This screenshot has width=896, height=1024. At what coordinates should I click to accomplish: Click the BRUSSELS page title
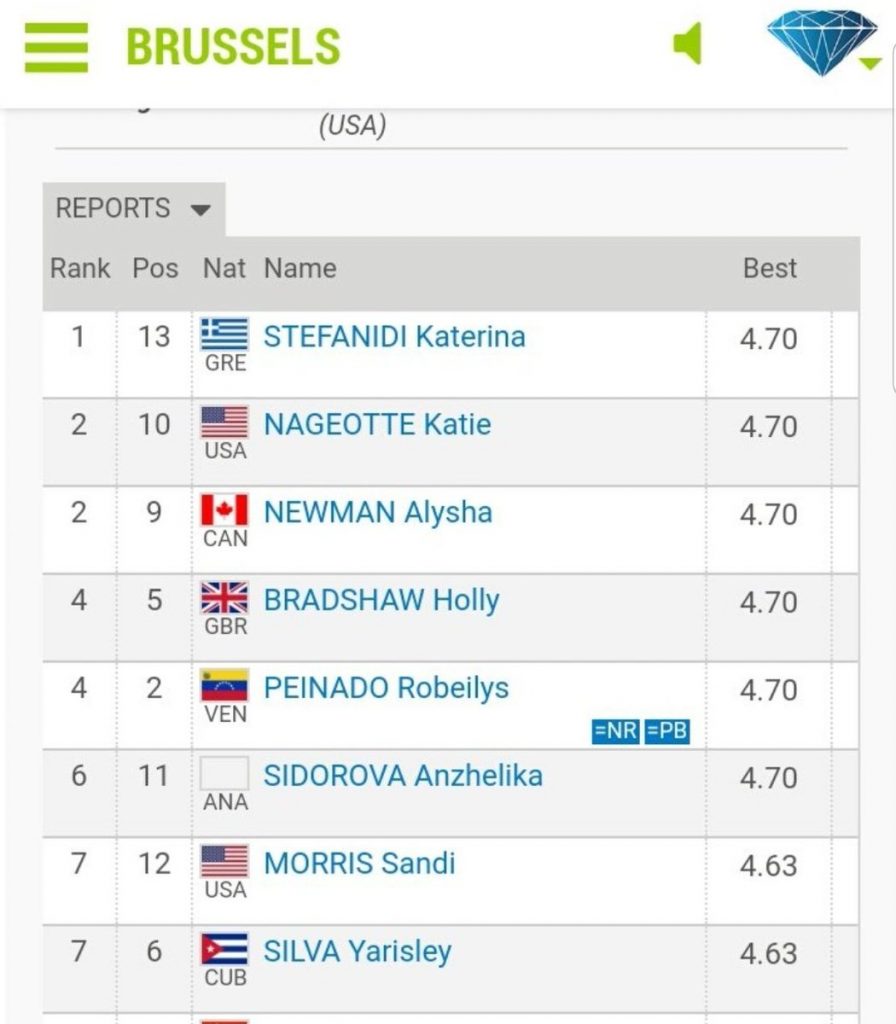pyautogui.click(x=233, y=47)
